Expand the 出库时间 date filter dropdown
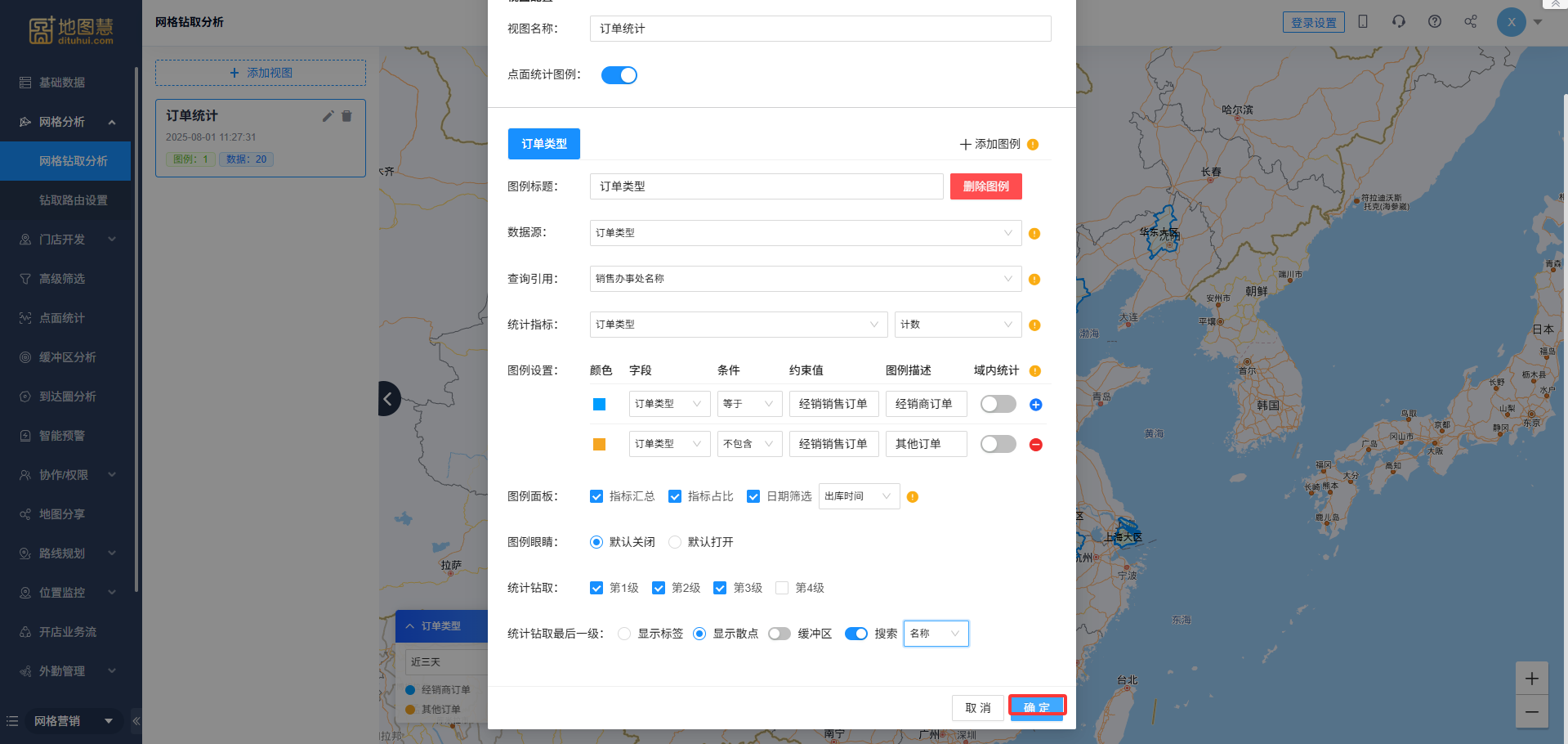The width and height of the screenshot is (1568, 744). click(x=858, y=496)
